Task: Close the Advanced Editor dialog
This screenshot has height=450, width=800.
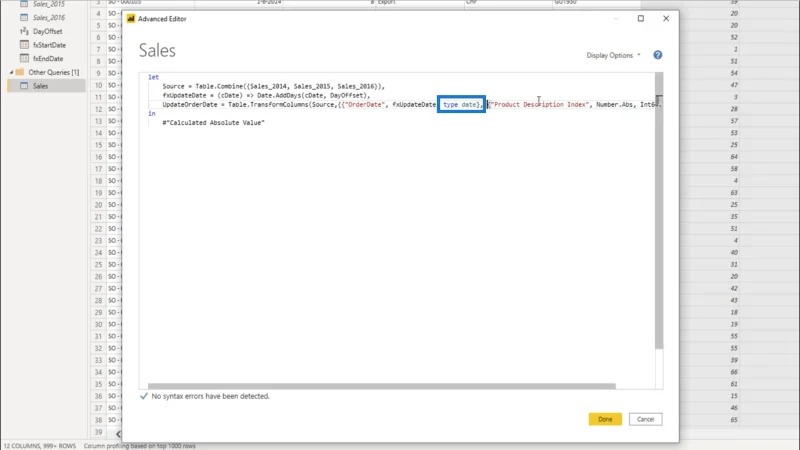Action: pyautogui.click(x=666, y=18)
